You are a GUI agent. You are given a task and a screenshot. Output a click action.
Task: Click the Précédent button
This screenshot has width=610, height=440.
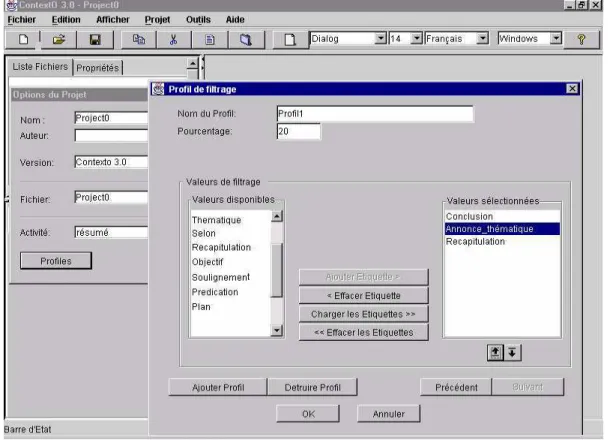pos(456,387)
